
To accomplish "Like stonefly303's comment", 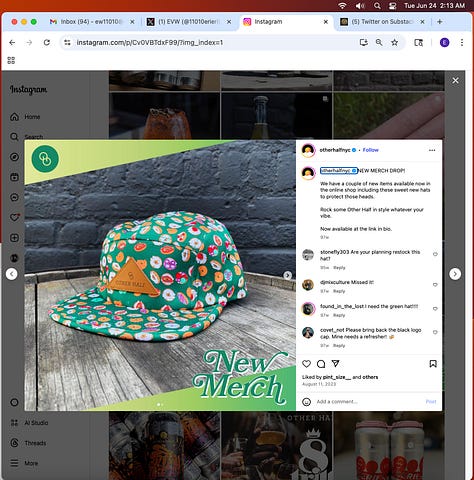I will pyautogui.click(x=435, y=254).
